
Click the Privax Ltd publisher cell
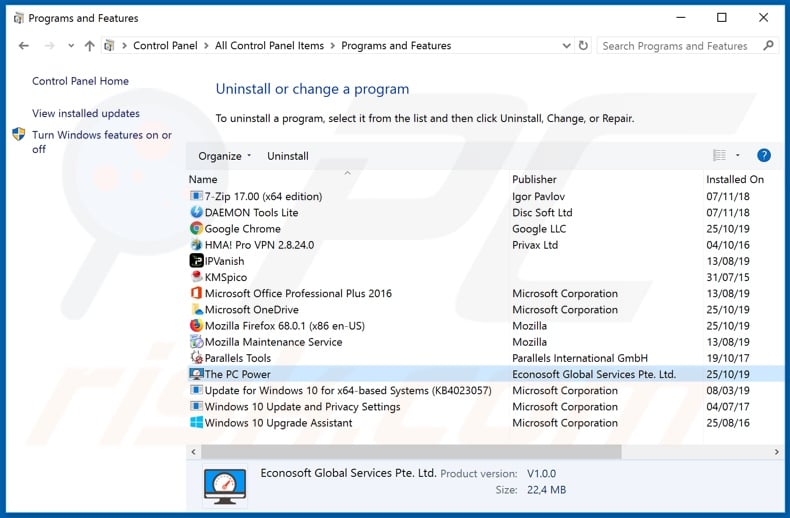pyautogui.click(x=535, y=245)
